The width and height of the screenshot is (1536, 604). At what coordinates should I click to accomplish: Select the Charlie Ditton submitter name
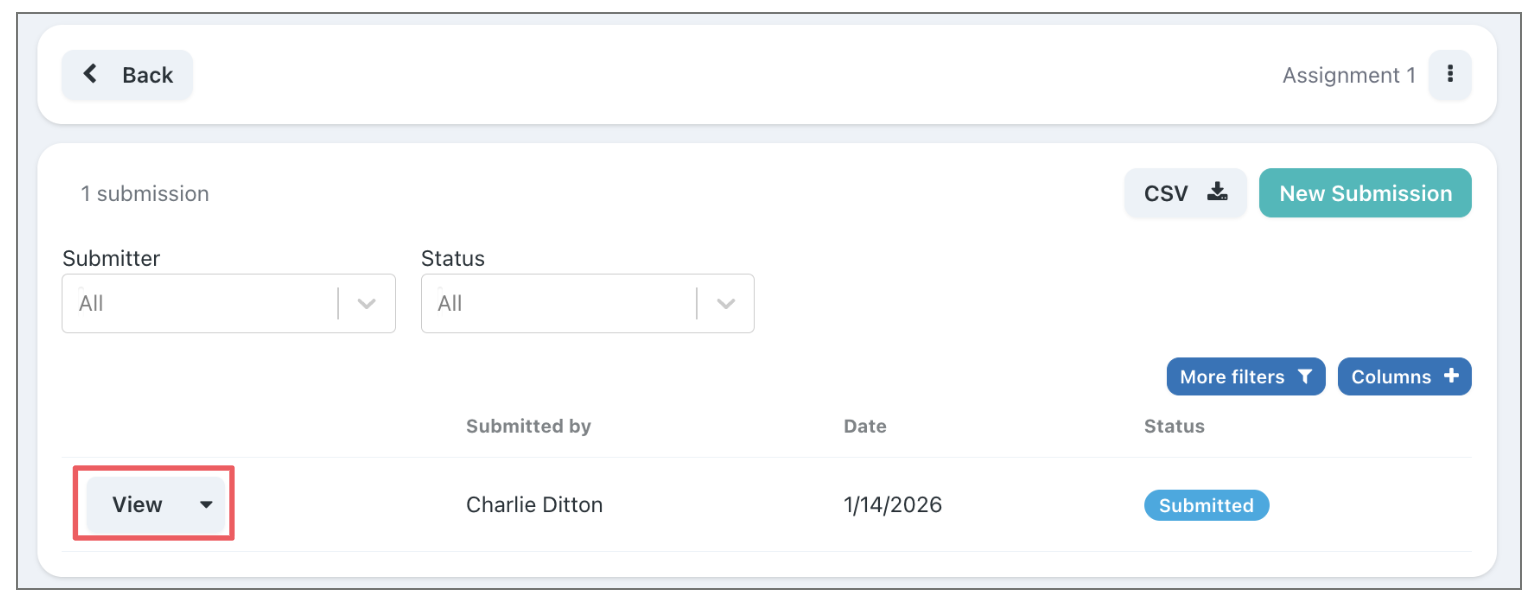[534, 505]
